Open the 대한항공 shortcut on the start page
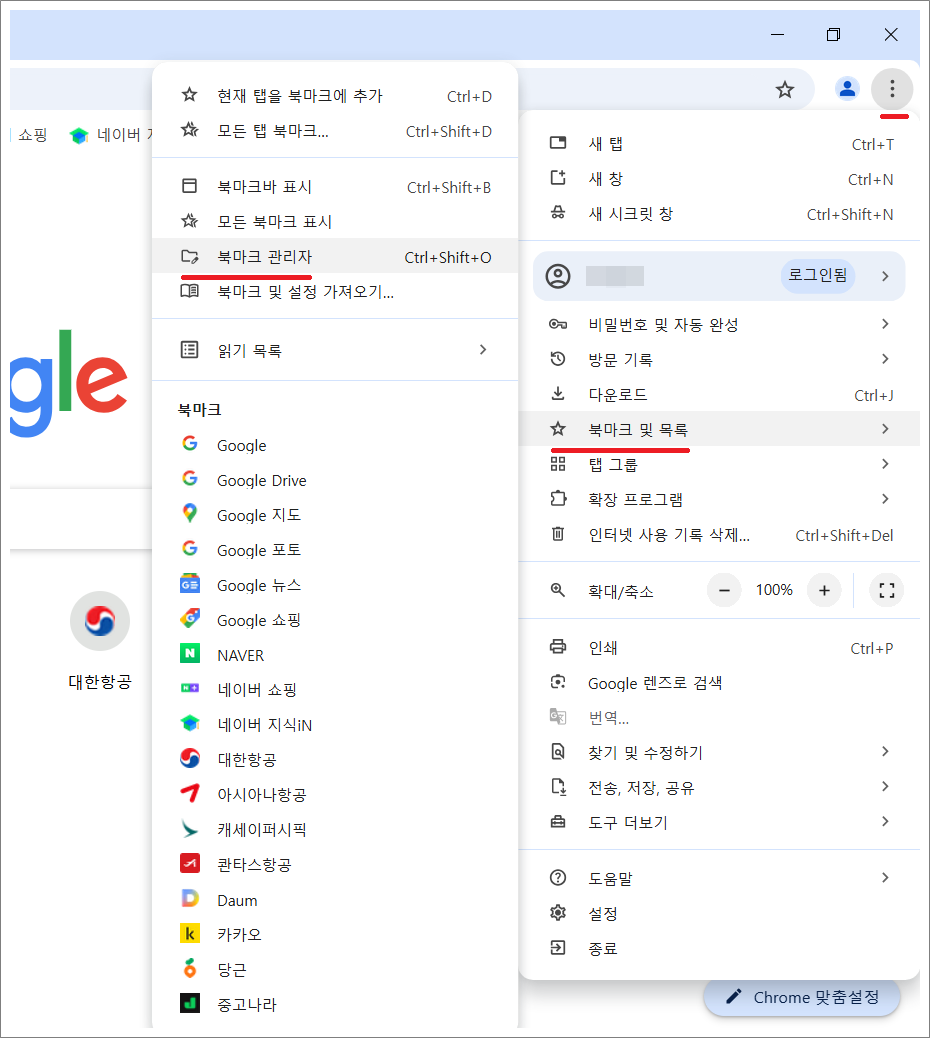This screenshot has width=930, height=1038. pyautogui.click(x=99, y=620)
